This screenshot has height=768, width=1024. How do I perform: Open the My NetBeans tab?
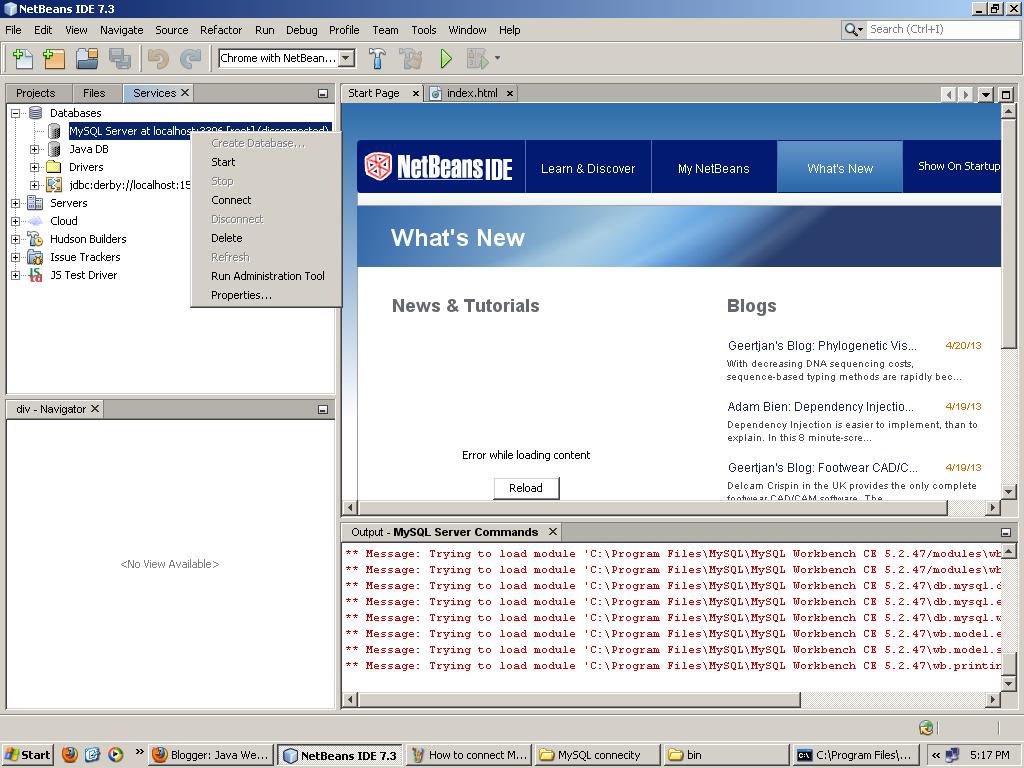pos(713,168)
